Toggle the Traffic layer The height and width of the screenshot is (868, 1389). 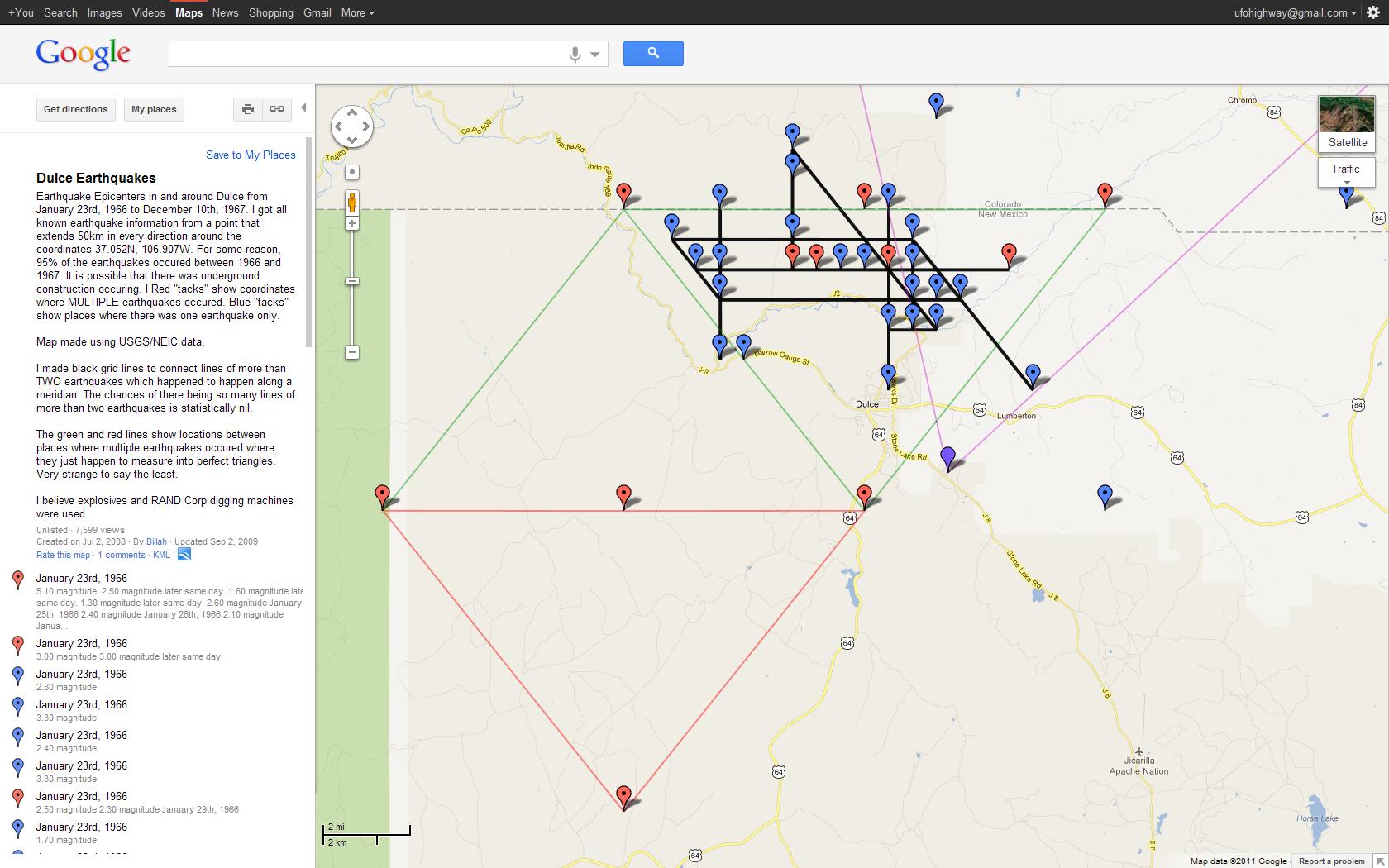(x=1346, y=173)
